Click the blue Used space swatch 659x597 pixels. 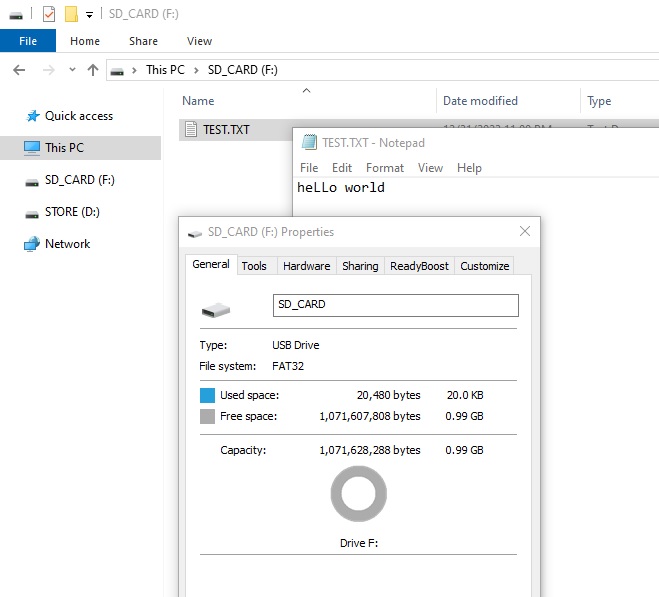tap(207, 395)
